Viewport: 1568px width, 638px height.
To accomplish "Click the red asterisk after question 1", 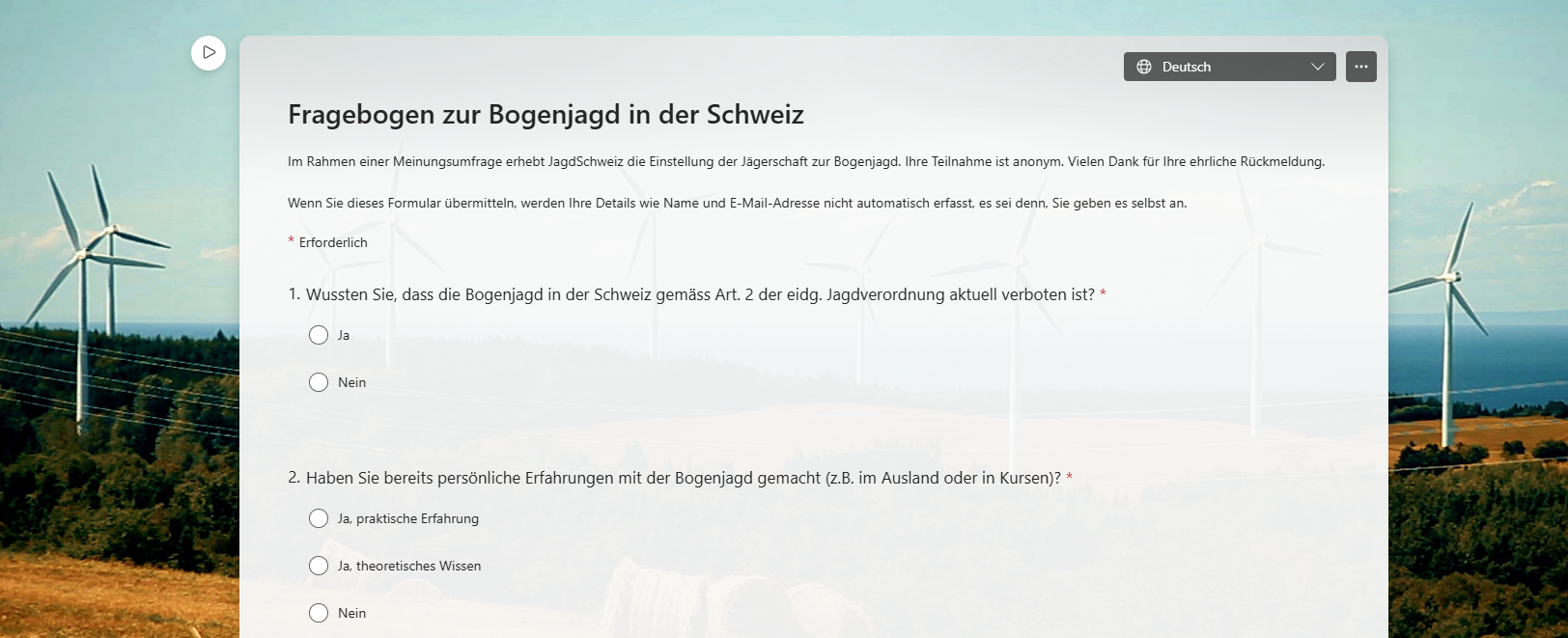I will [x=1103, y=293].
